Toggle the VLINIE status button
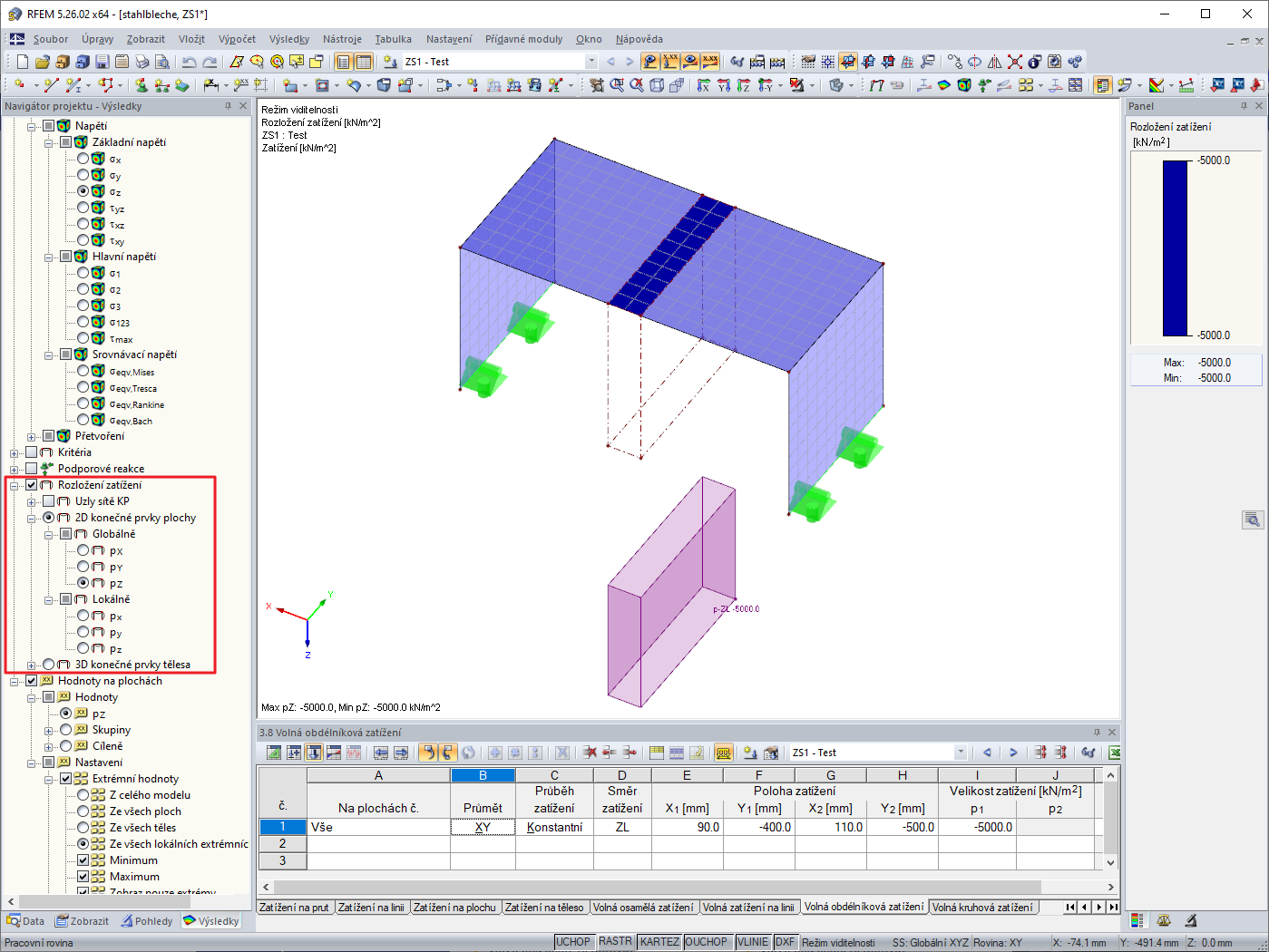Image resolution: width=1269 pixels, height=952 pixels. (x=753, y=942)
